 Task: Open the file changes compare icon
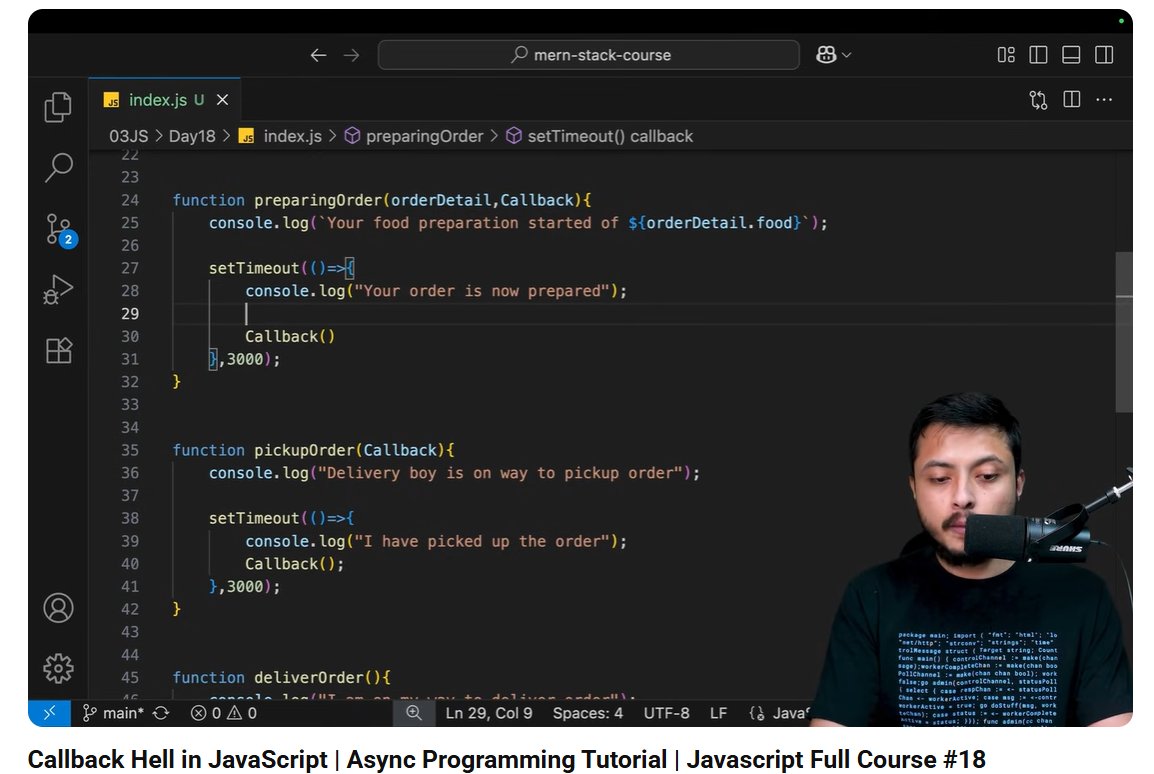pos(1038,100)
